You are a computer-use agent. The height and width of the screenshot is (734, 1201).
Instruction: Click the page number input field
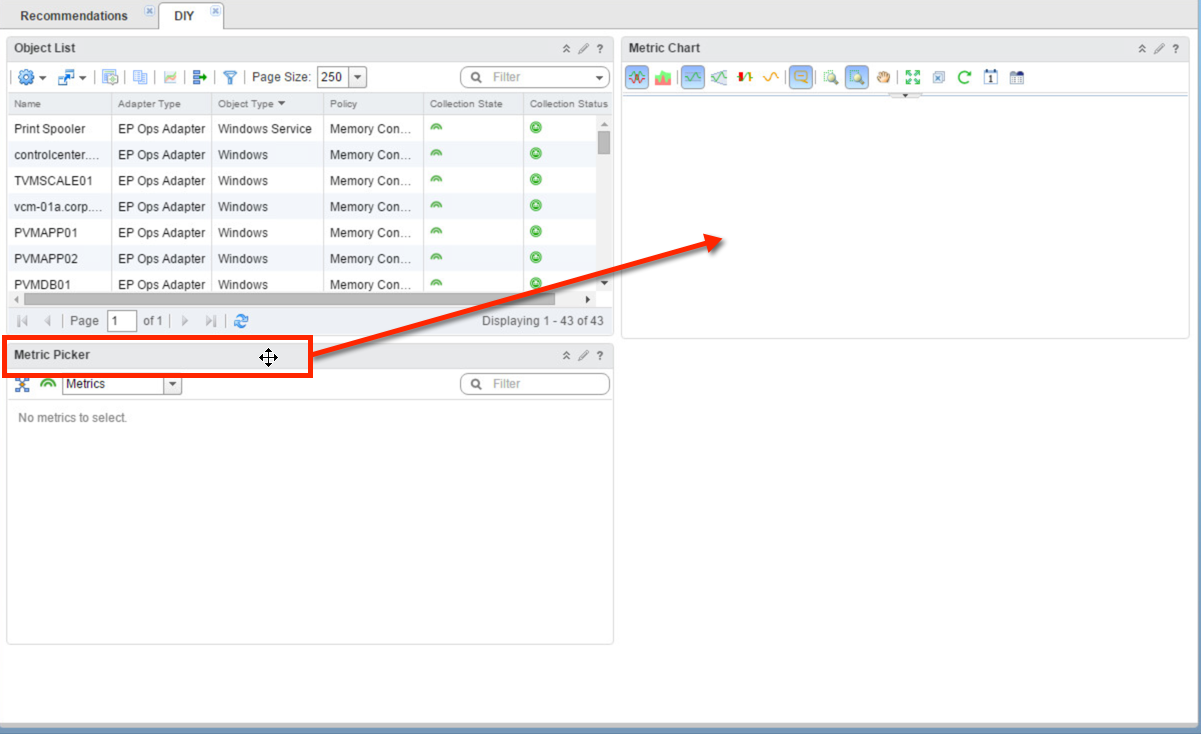point(122,321)
